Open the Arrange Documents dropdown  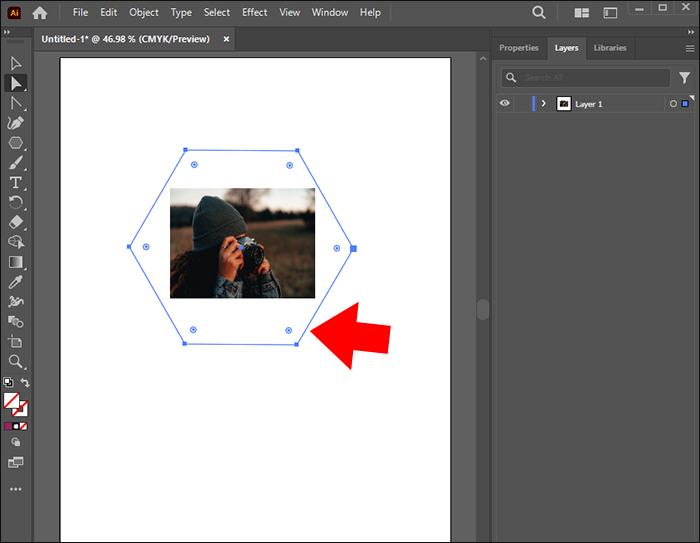tap(582, 13)
